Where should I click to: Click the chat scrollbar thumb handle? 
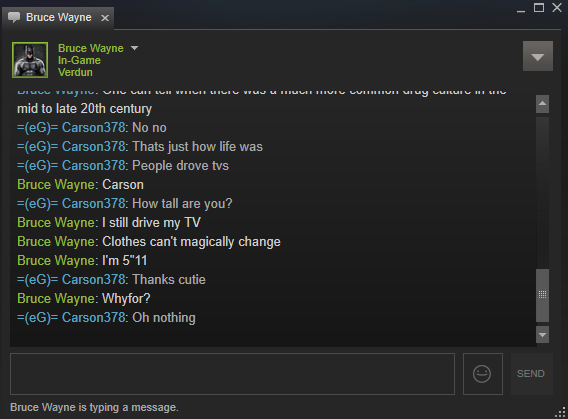click(542, 295)
